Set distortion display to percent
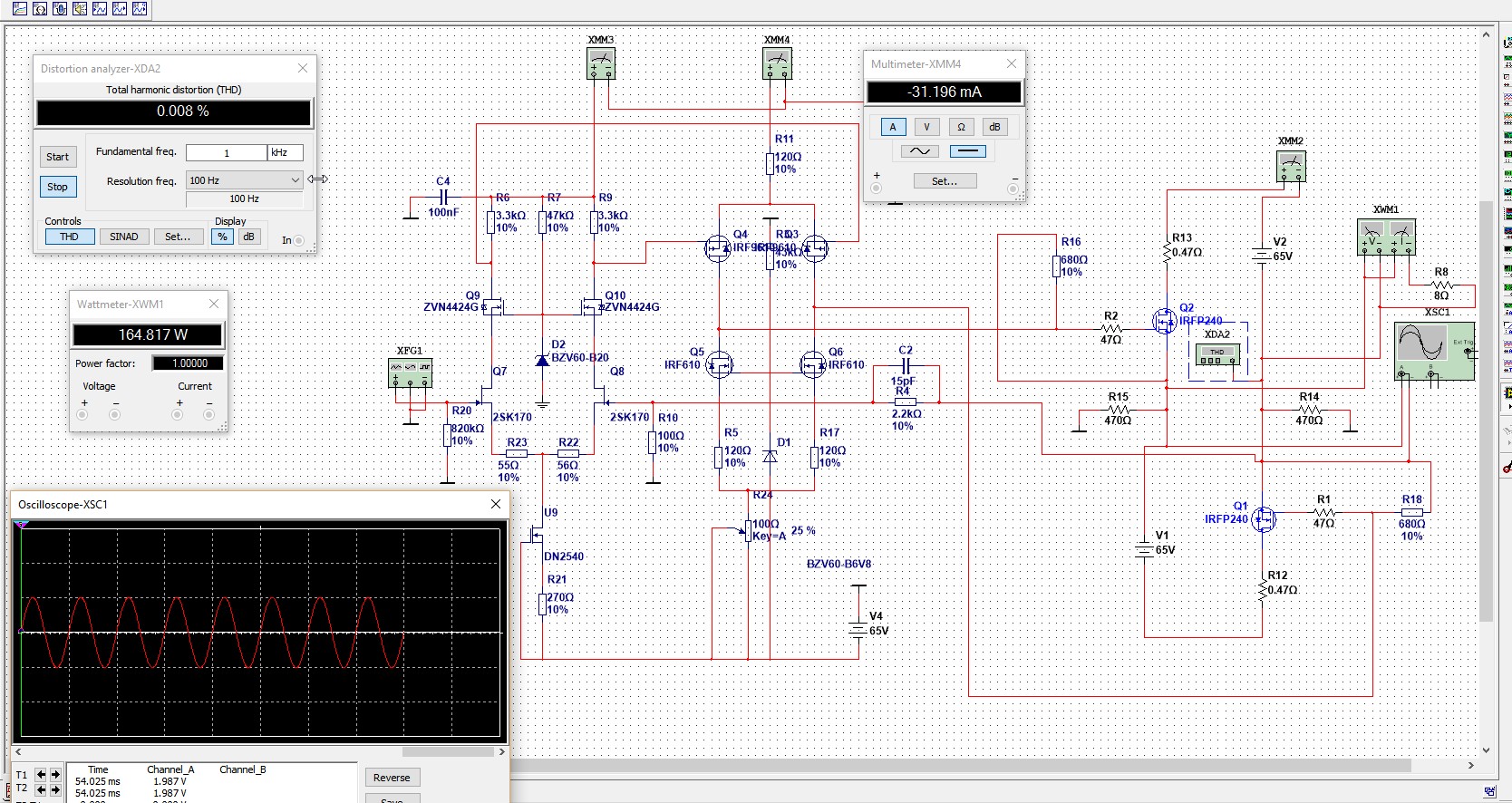 (222, 237)
